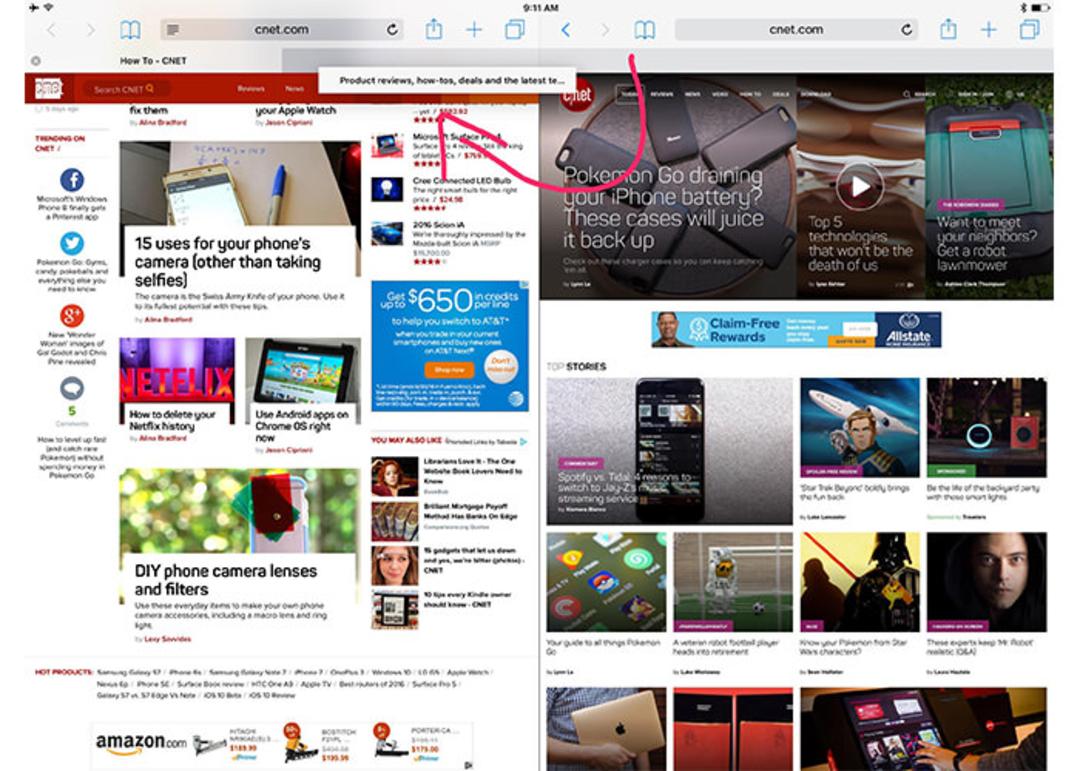This screenshot has width=1080, height=771.
Task: Open guide to all things Pokemon Go
Action: pyautogui.click(x=603, y=646)
